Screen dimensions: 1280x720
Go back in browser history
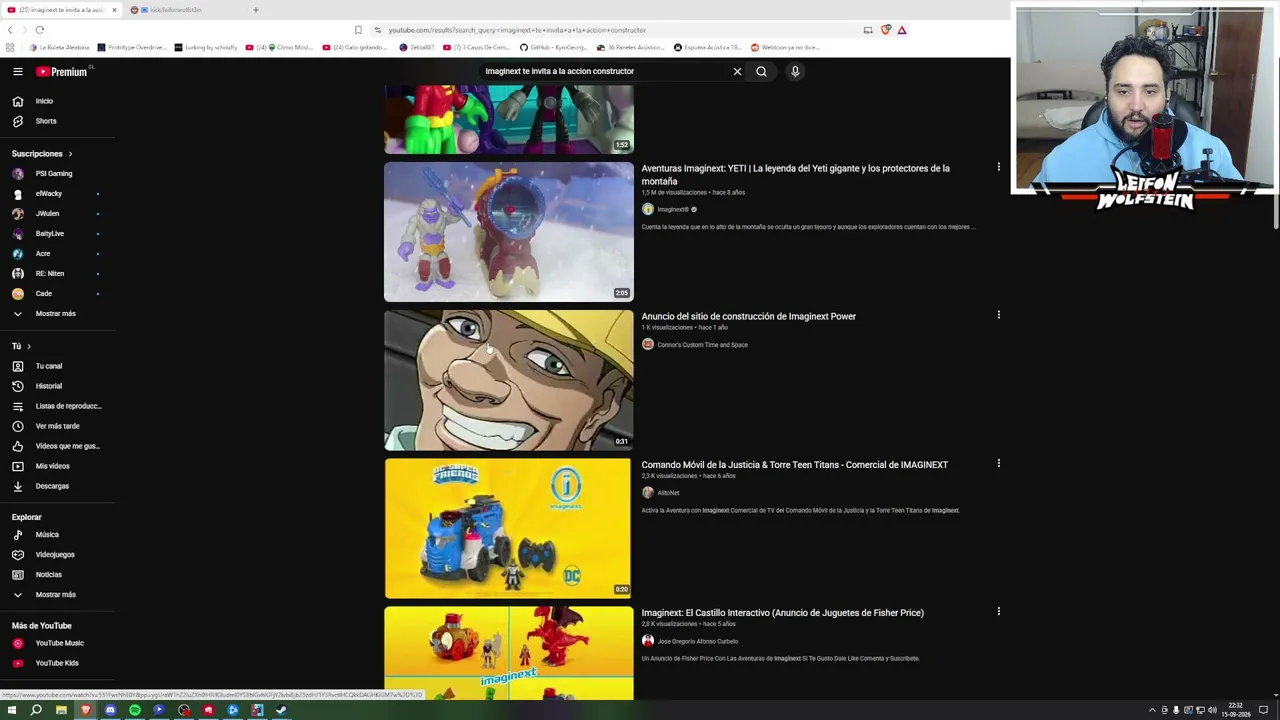(x=10, y=30)
